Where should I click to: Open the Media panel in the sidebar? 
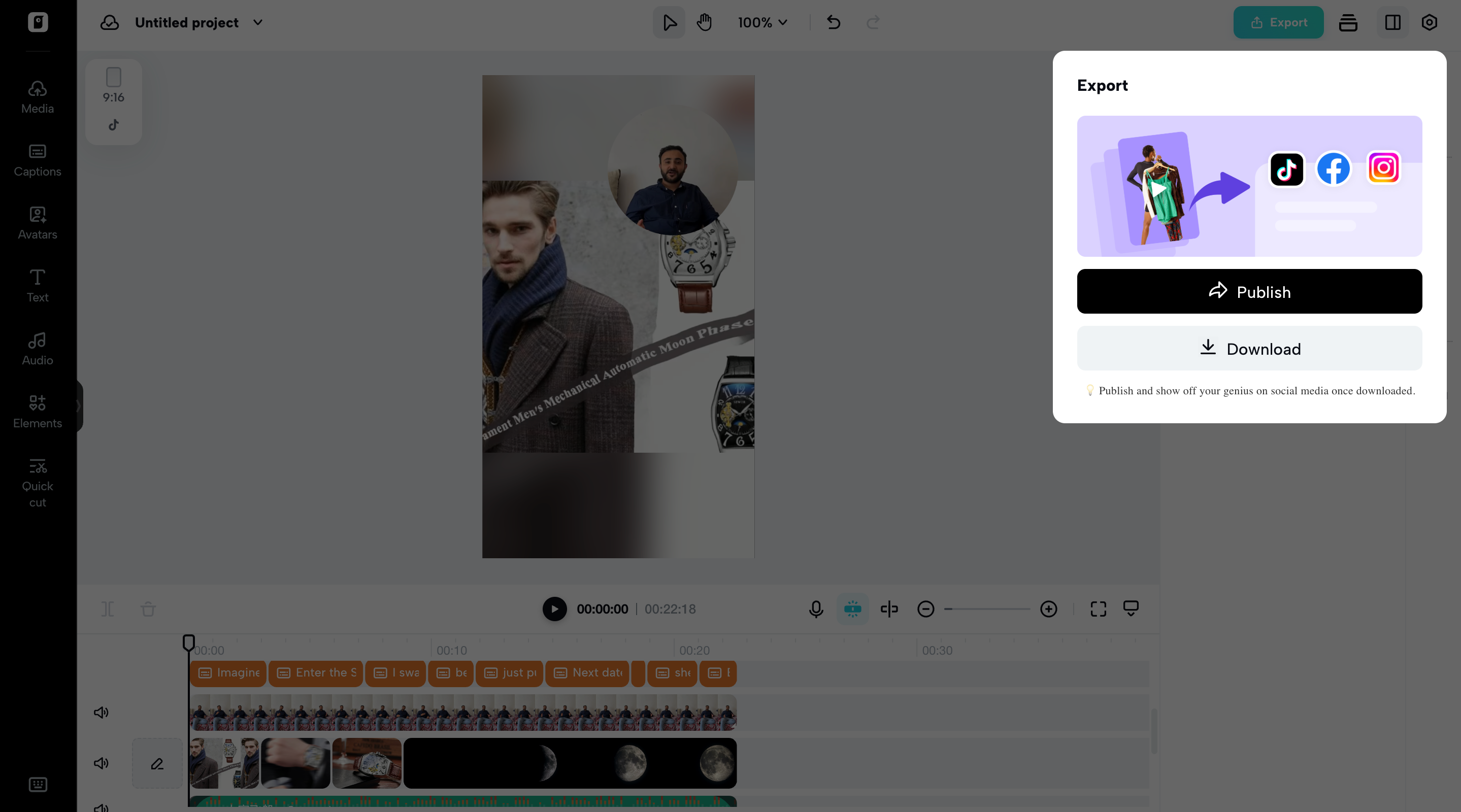point(37,96)
